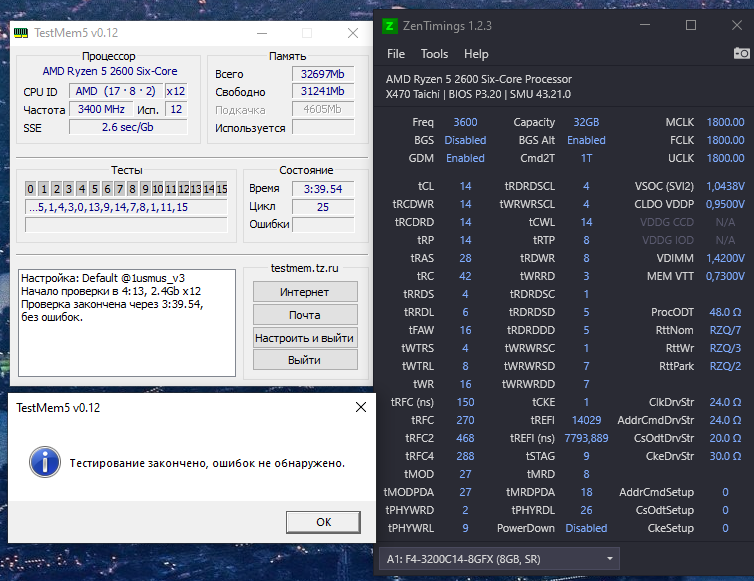Click the Интернет button
The image size is (754, 581).
305,292
